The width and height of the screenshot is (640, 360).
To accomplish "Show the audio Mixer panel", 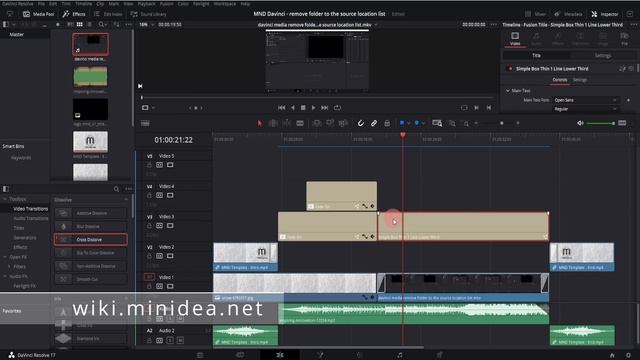I will coord(535,14).
